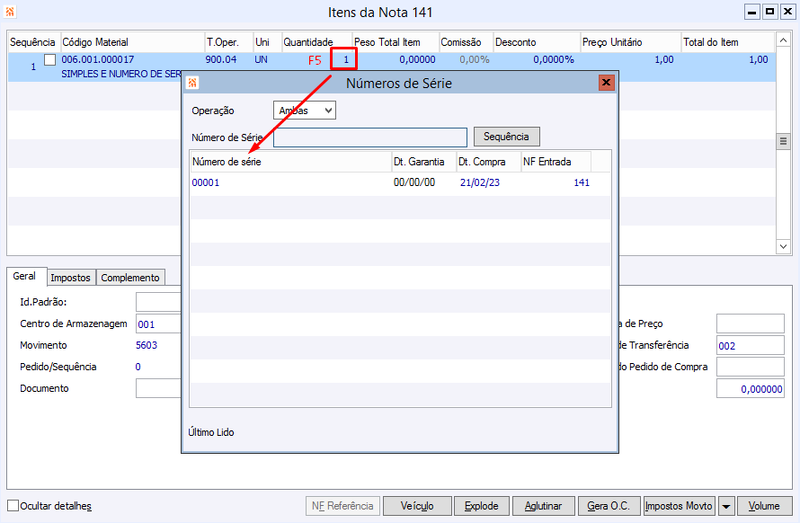Click Movimento value 5603
This screenshot has height=523, width=800.
pos(146,345)
